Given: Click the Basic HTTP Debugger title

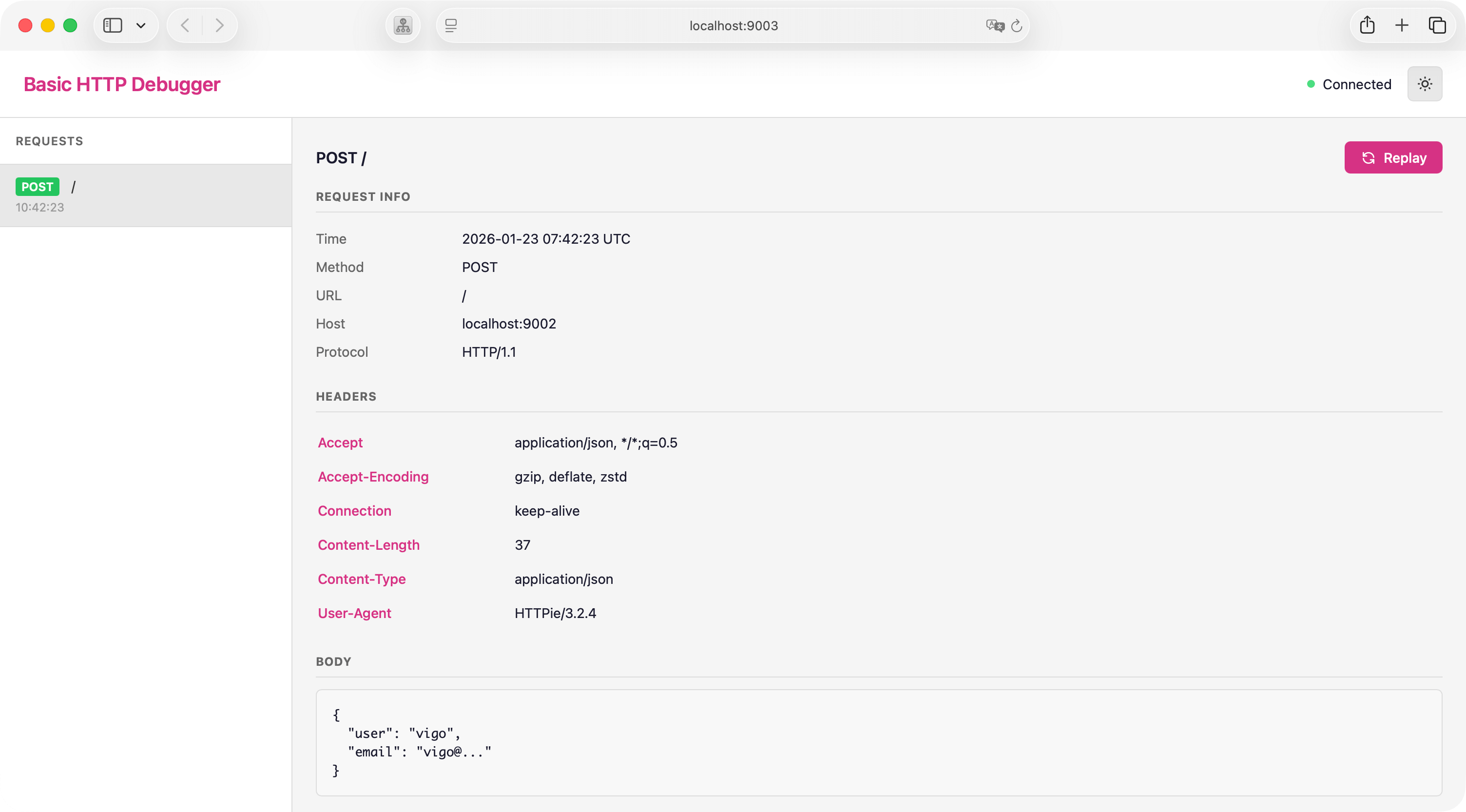Looking at the screenshot, I should (121, 84).
